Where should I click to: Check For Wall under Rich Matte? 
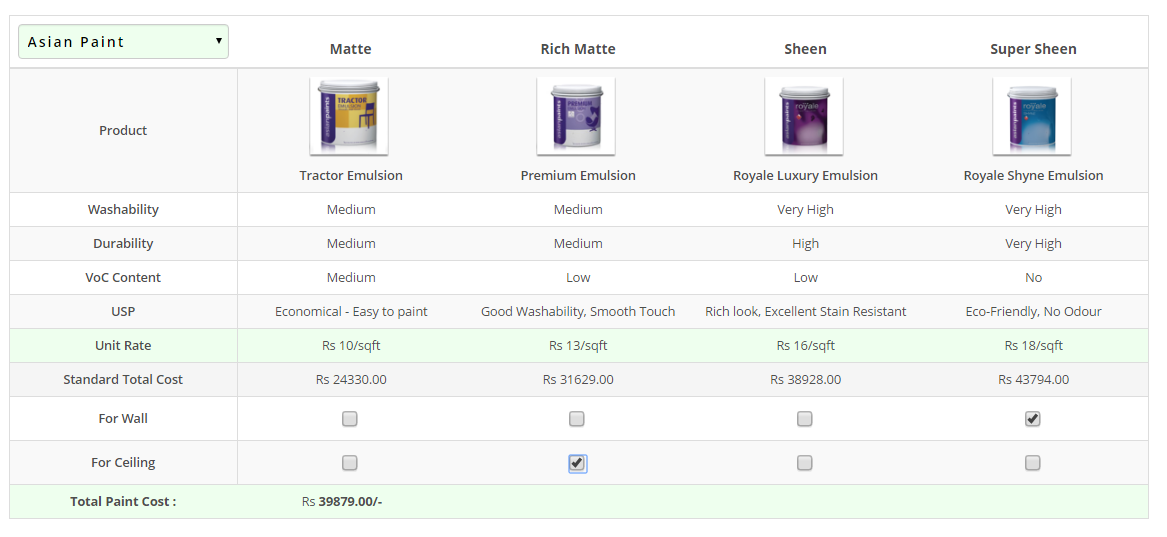pos(577,419)
